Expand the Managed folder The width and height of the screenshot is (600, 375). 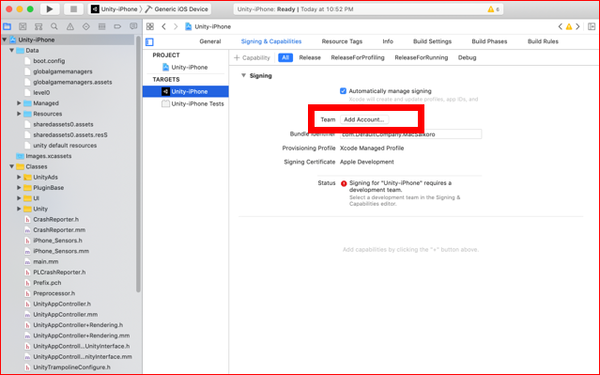click(19, 103)
